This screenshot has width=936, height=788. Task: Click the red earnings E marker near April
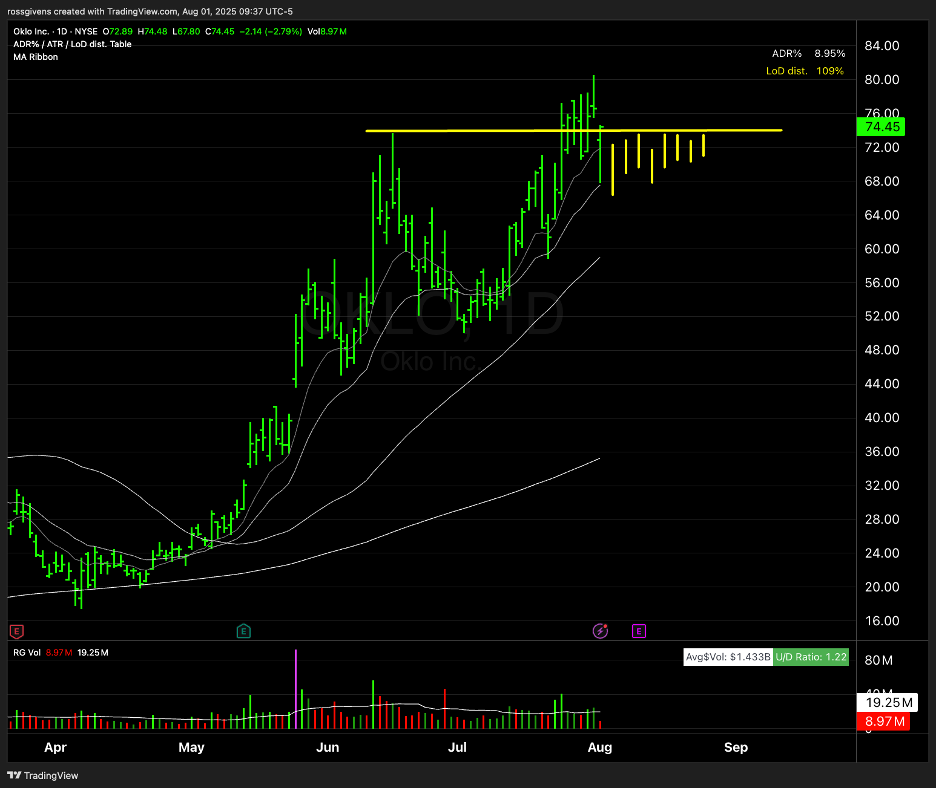15,631
